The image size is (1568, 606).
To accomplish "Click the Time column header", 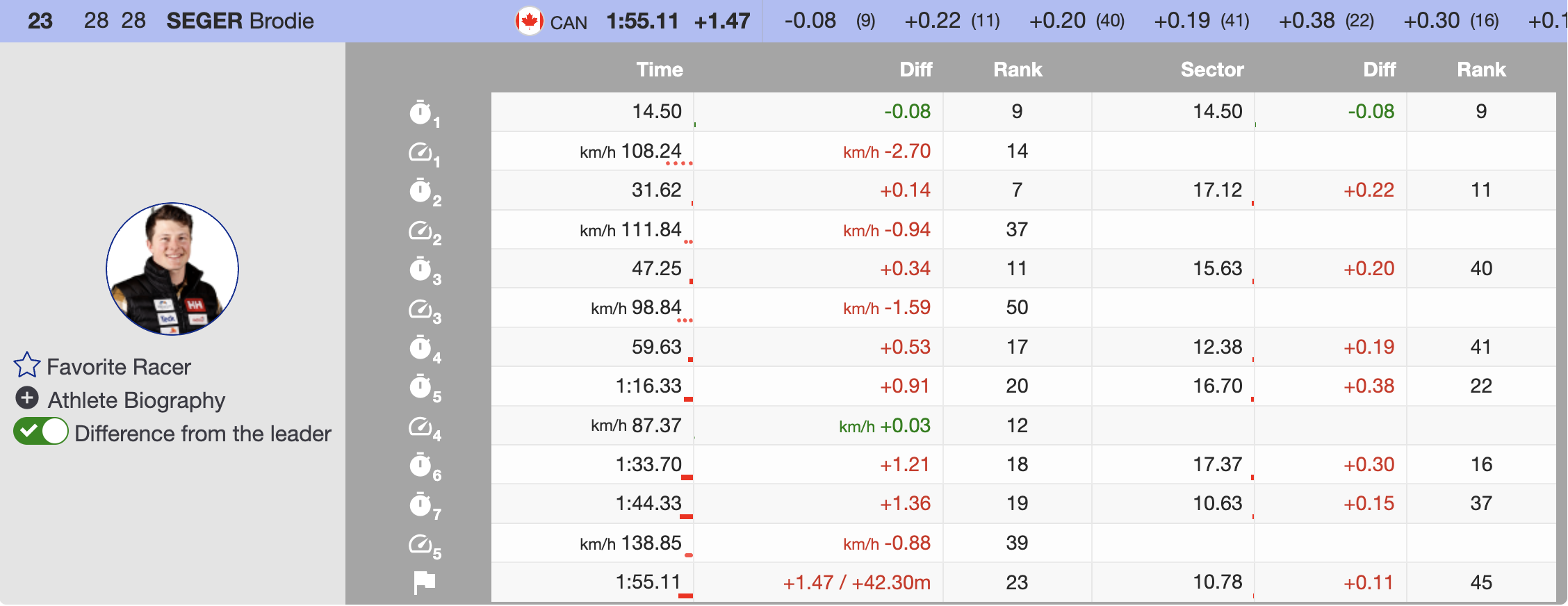I will click(x=659, y=69).
